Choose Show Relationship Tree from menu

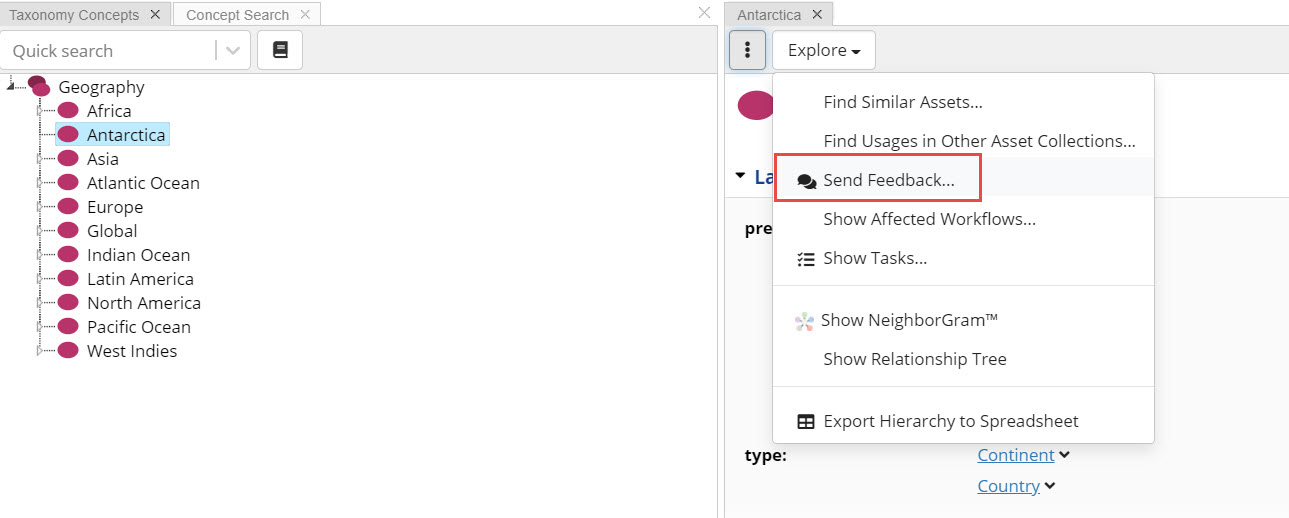pyautogui.click(x=914, y=359)
